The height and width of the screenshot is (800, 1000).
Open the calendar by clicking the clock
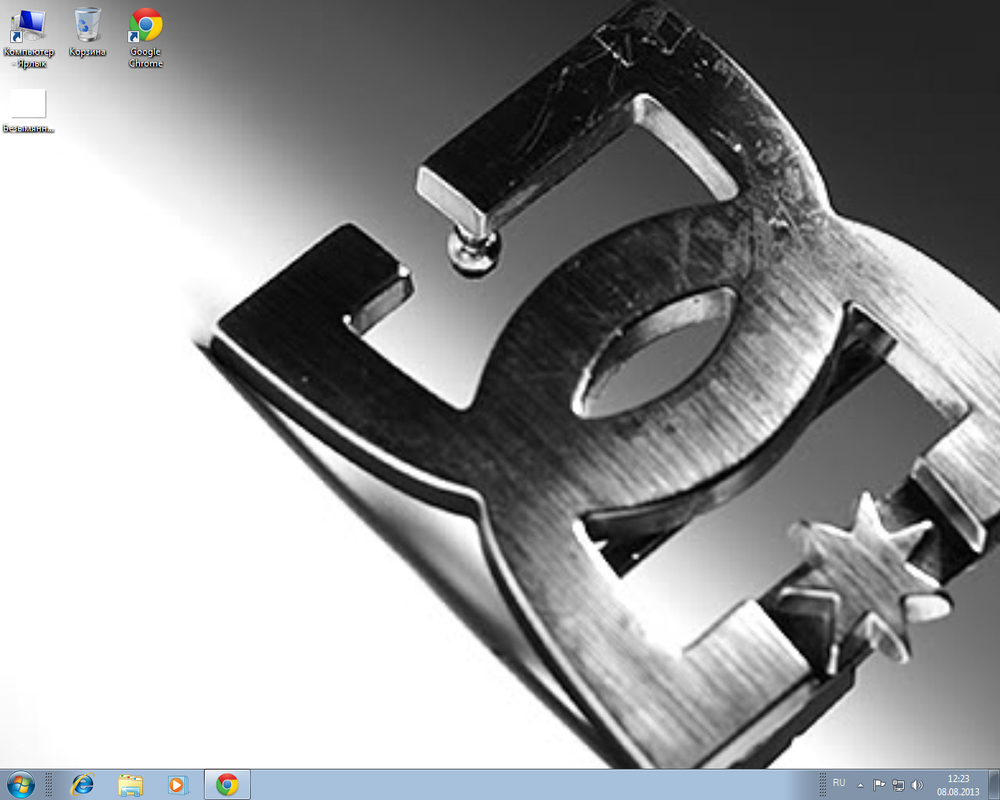point(959,785)
